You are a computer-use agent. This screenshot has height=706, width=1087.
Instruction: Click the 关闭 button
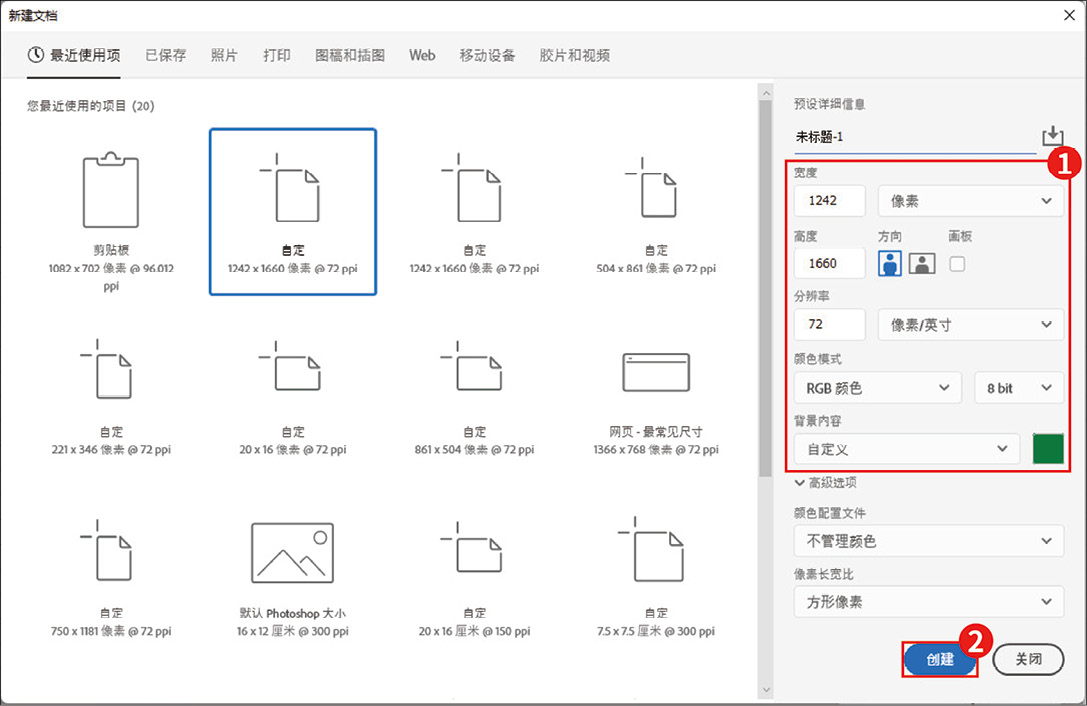click(x=1028, y=660)
